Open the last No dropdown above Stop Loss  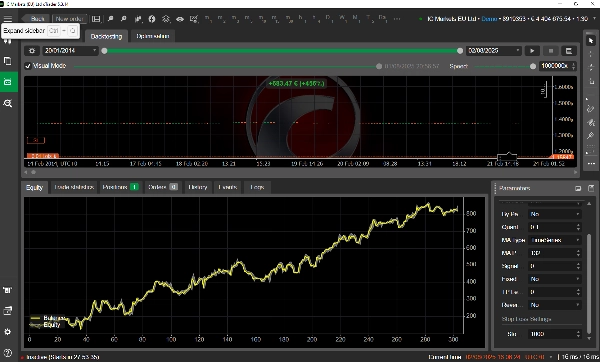coord(555,305)
